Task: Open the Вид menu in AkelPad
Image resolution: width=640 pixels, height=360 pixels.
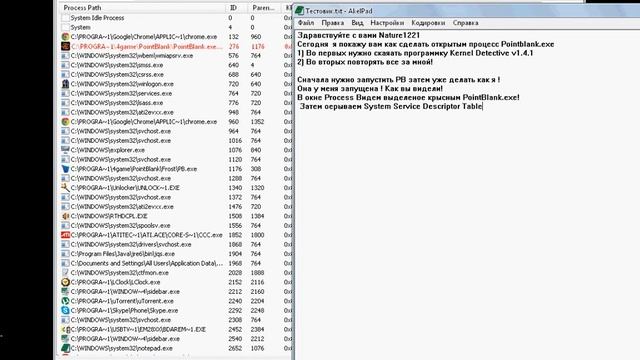Action: pyautogui.click(x=357, y=23)
